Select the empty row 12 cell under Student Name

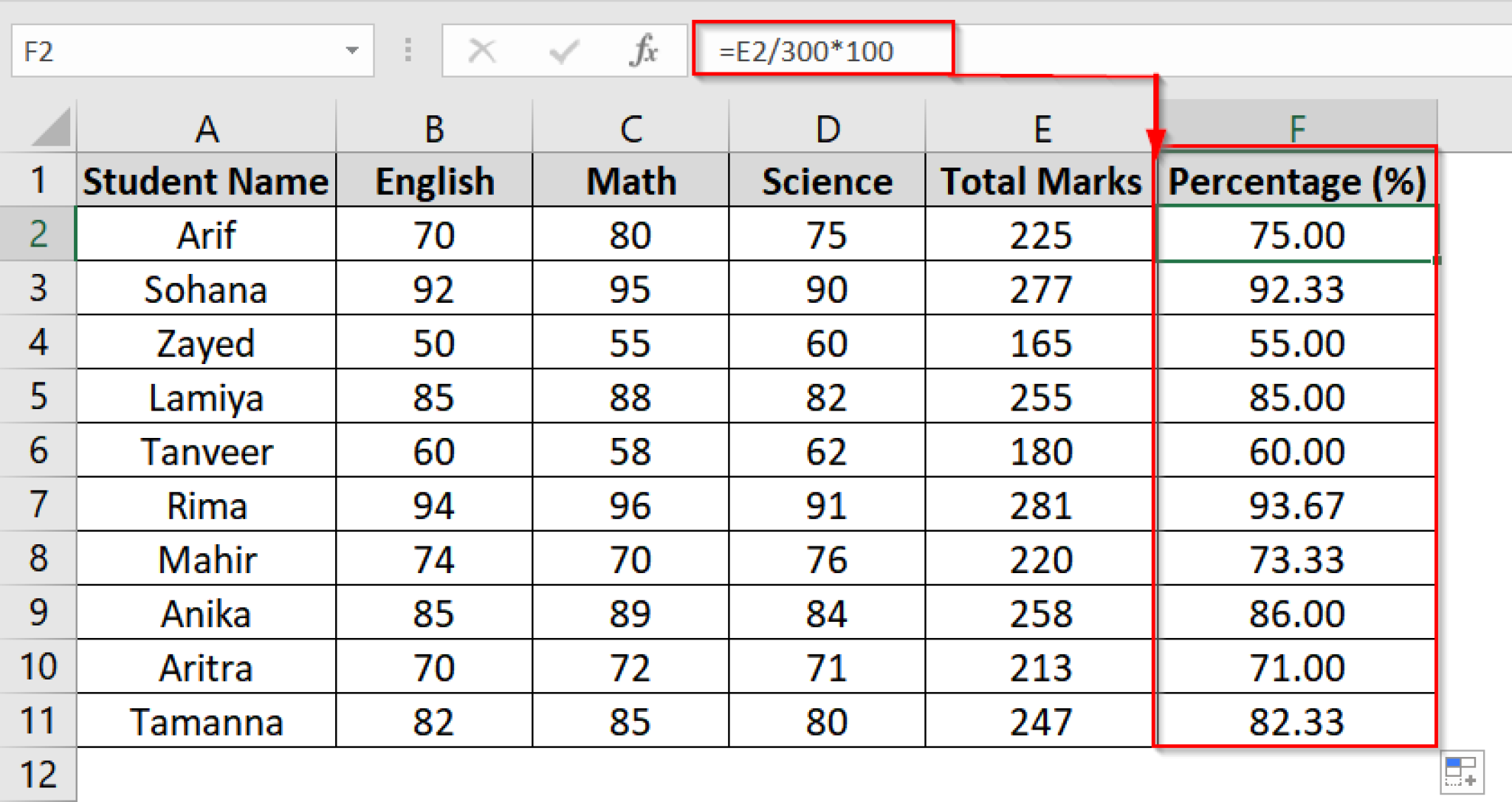point(207,772)
